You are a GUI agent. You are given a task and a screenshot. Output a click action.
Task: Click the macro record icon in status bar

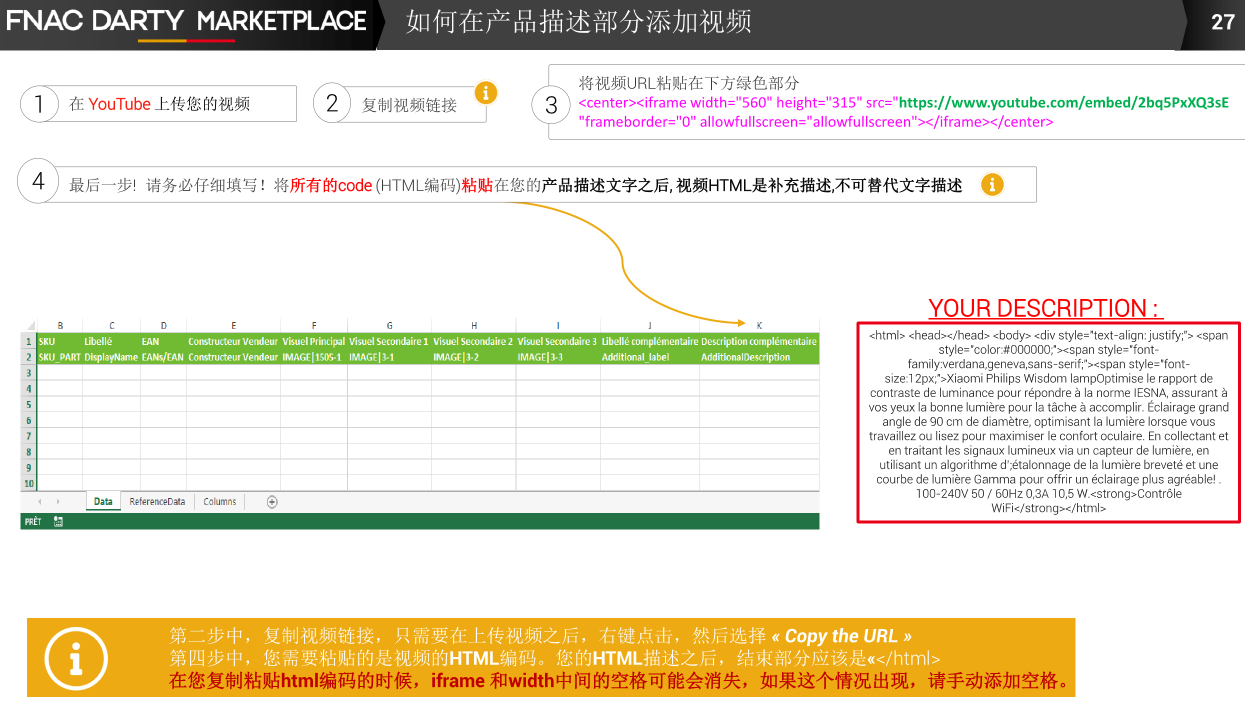(59, 521)
